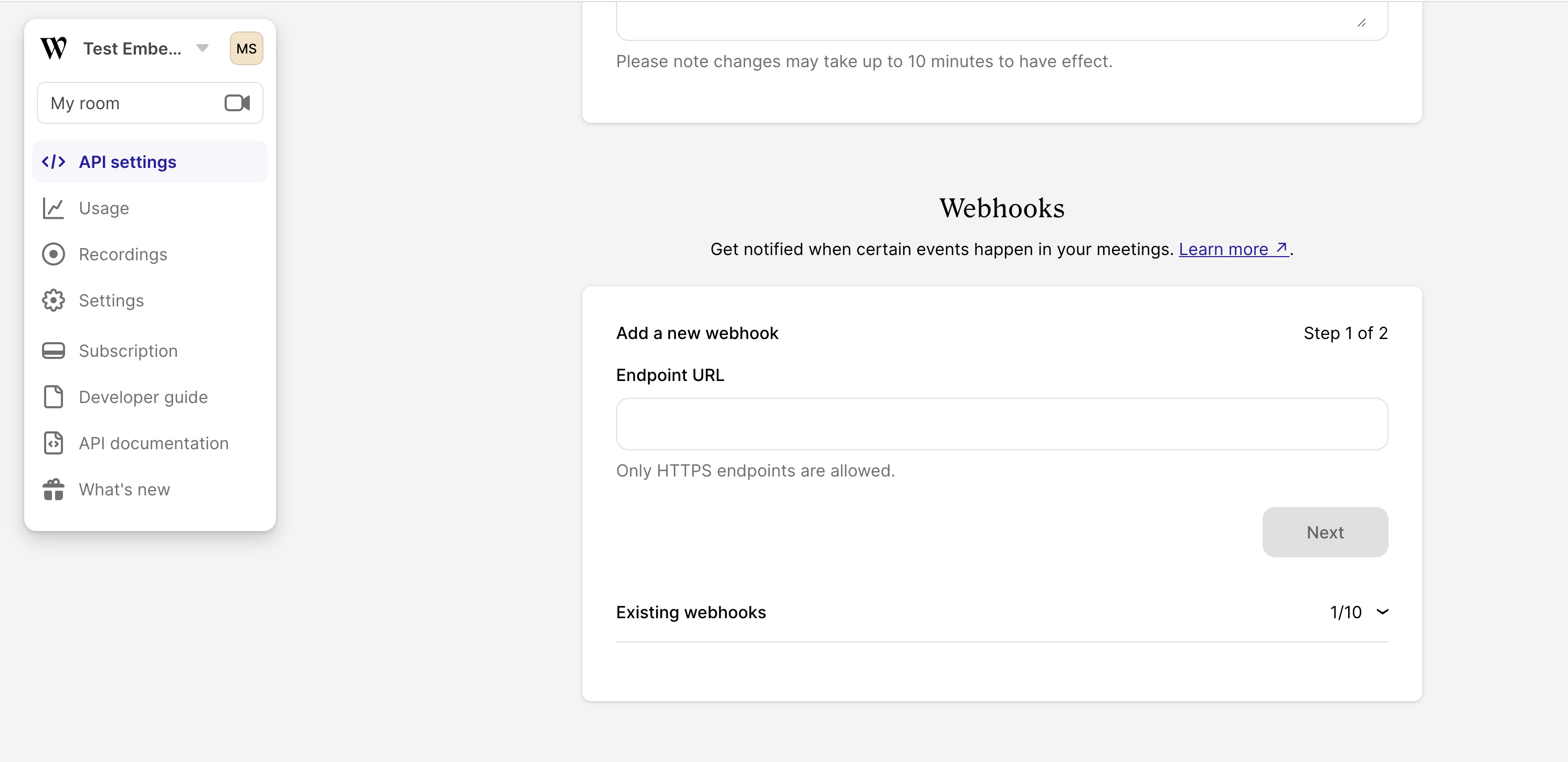1568x762 pixels.
Task: Click the What's new gift icon
Action: click(x=54, y=489)
